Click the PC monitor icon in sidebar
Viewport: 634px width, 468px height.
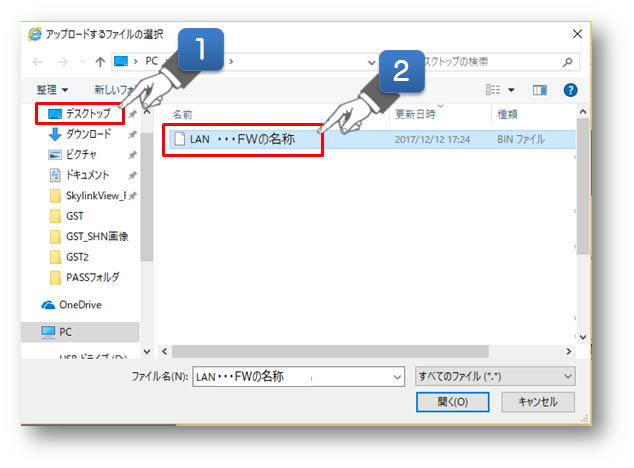[48, 332]
